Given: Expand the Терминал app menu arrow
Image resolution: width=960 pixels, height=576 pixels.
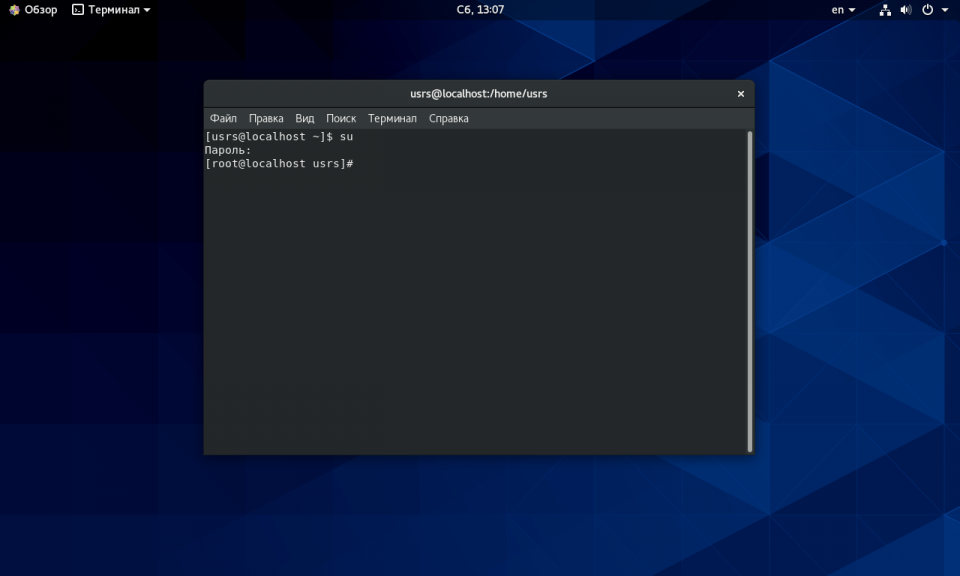Looking at the screenshot, I should 147,10.
